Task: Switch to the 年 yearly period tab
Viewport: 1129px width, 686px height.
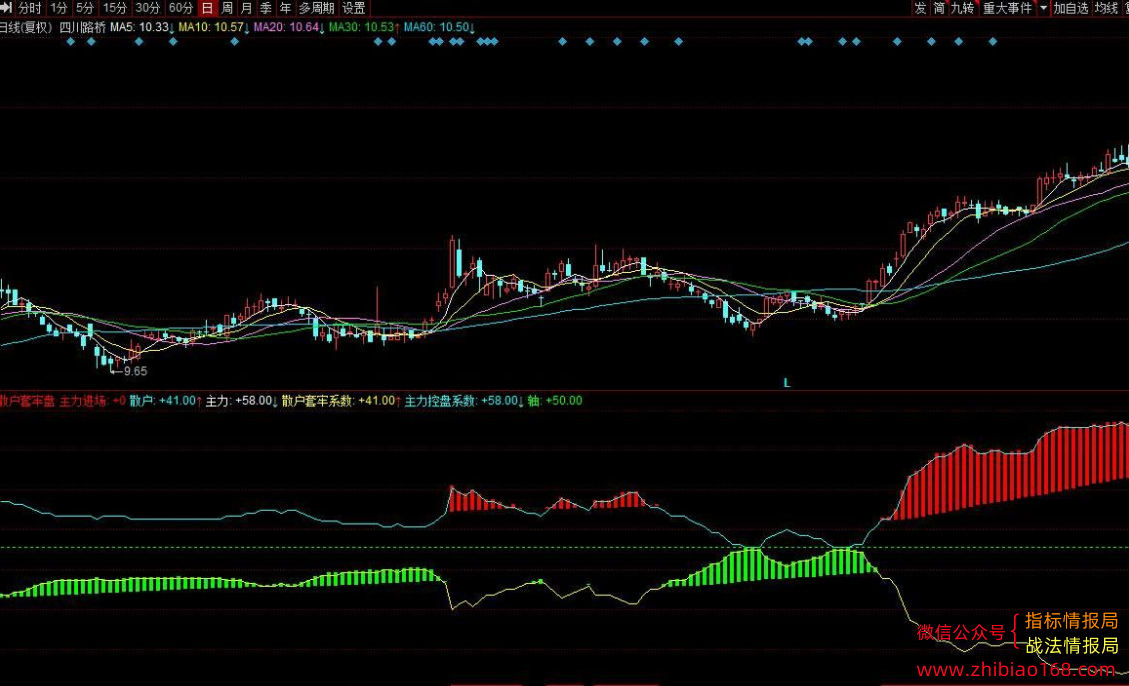Action: pos(285,8)
